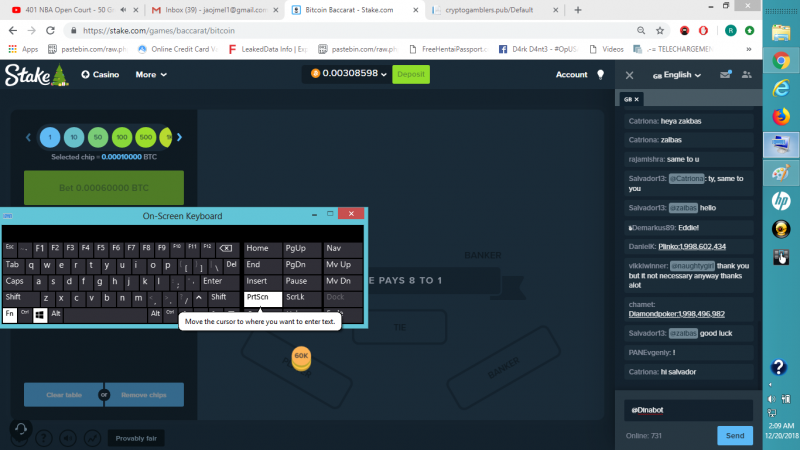
Task: Click the green Deposit button
Action: point(411,74)
